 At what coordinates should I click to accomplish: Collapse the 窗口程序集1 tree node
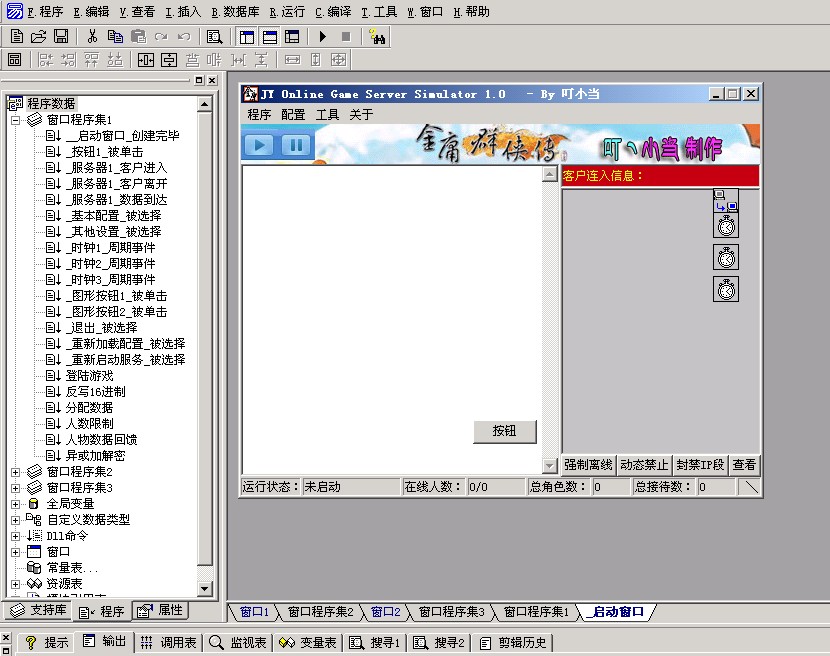click(16, 120)
